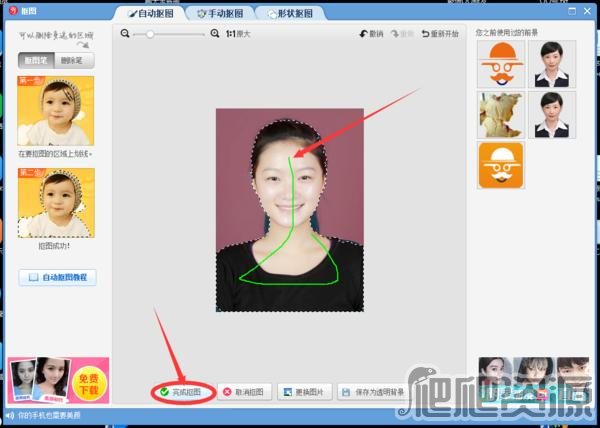Click the zoom out magnifier icon
600x428 pixels.
[125, 34]
